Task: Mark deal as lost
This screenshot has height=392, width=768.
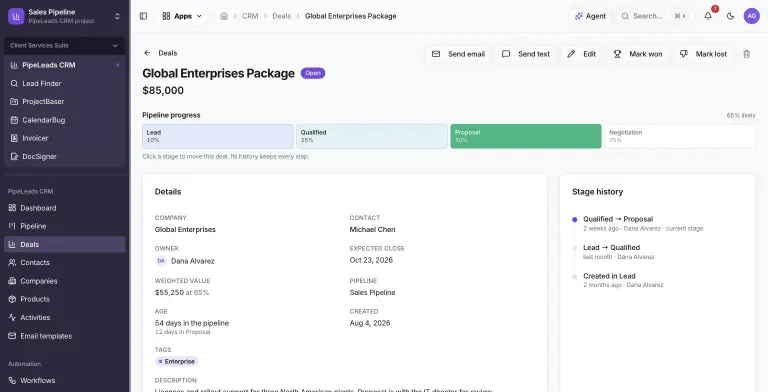Action: coord(703,54)
